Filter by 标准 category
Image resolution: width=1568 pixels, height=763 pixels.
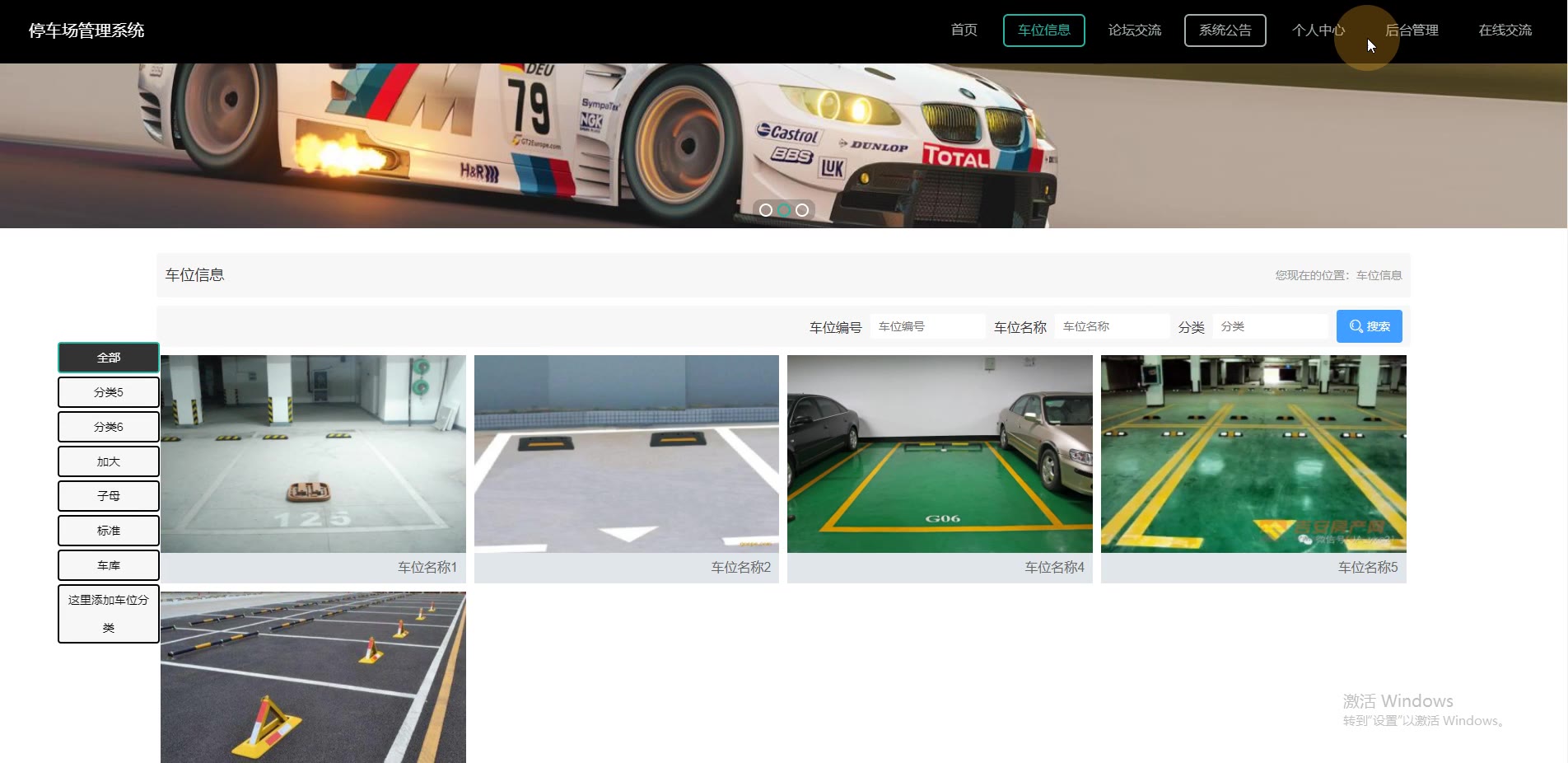pyautogui.click(x=109, y=531)
